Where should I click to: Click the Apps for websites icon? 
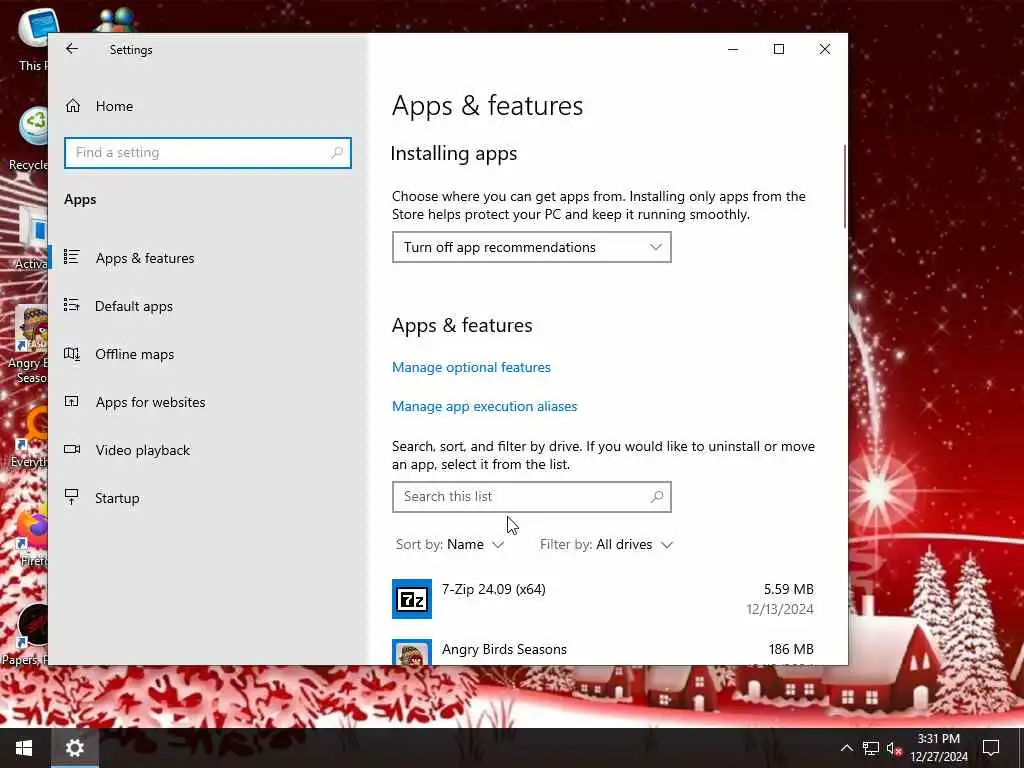pos(72,401)
